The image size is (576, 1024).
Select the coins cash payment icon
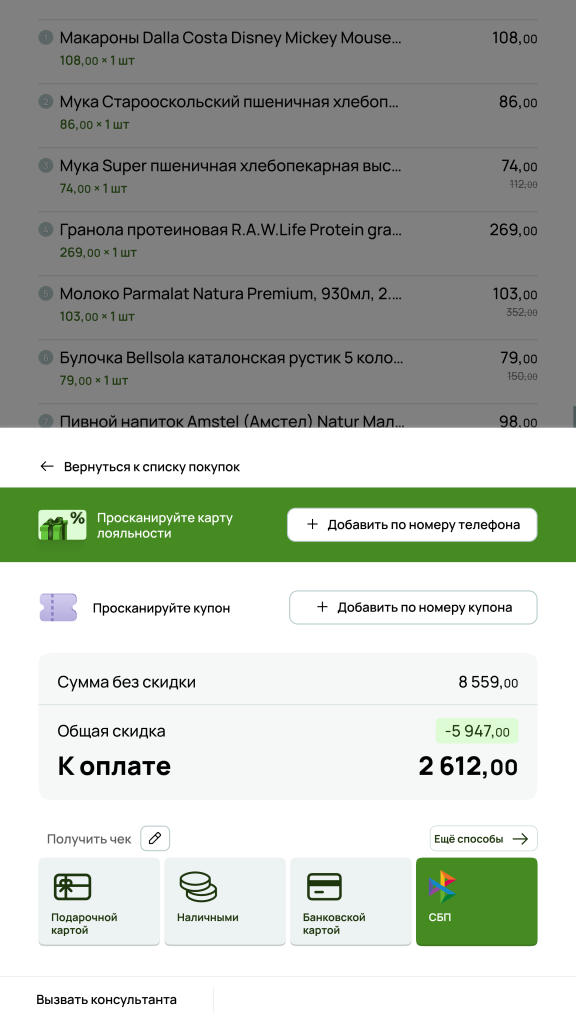(198, 887)
